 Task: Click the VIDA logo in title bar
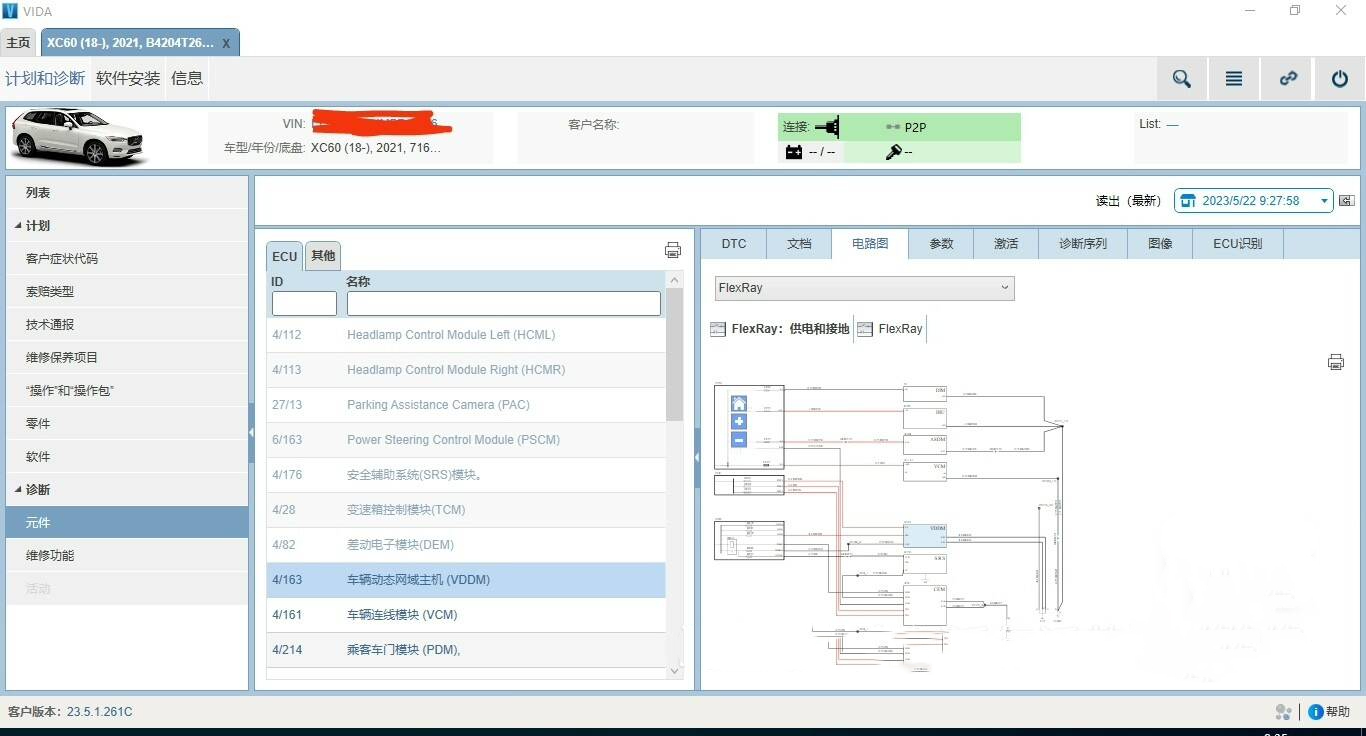point(10,11)
